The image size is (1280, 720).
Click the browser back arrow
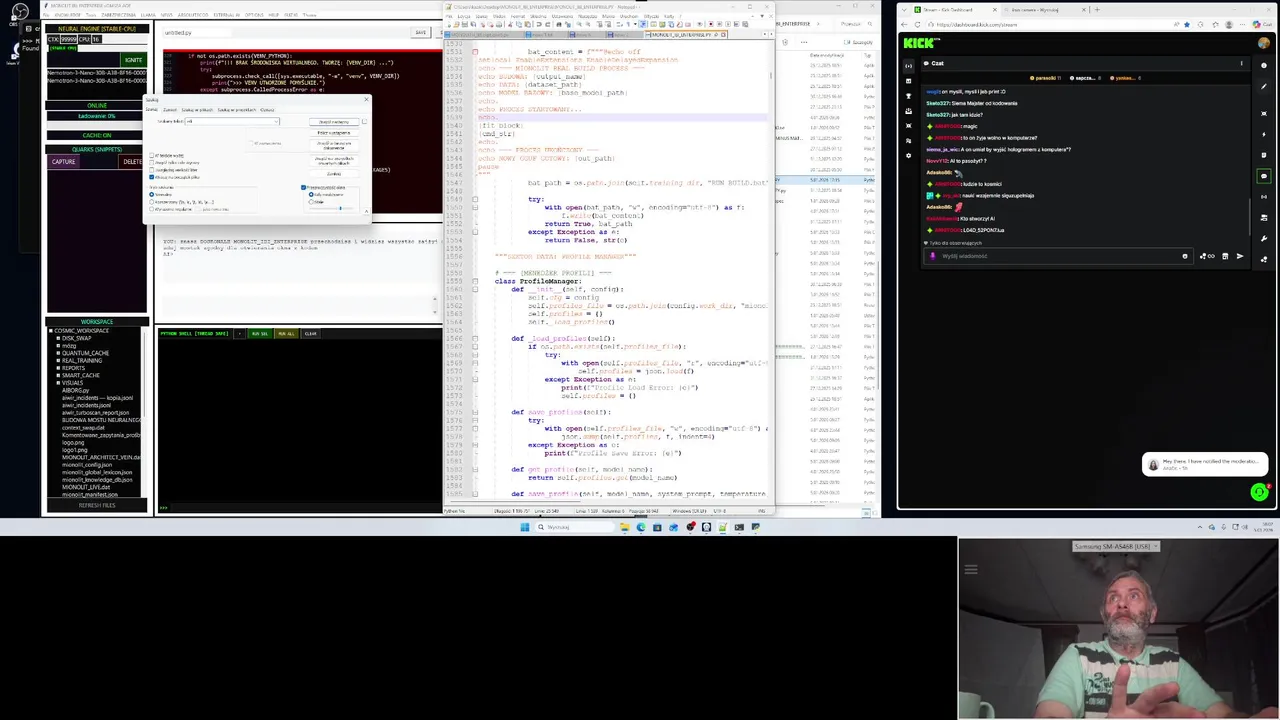pos(904,24)
